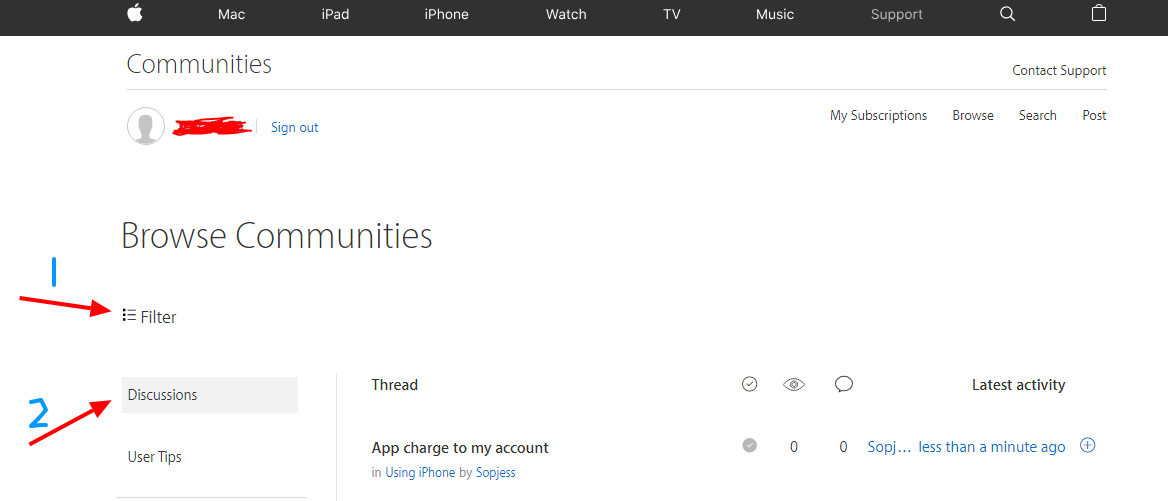Open the author Sopjess profile link
Screen dimensions: 1168x501
(x=495, y=473)
